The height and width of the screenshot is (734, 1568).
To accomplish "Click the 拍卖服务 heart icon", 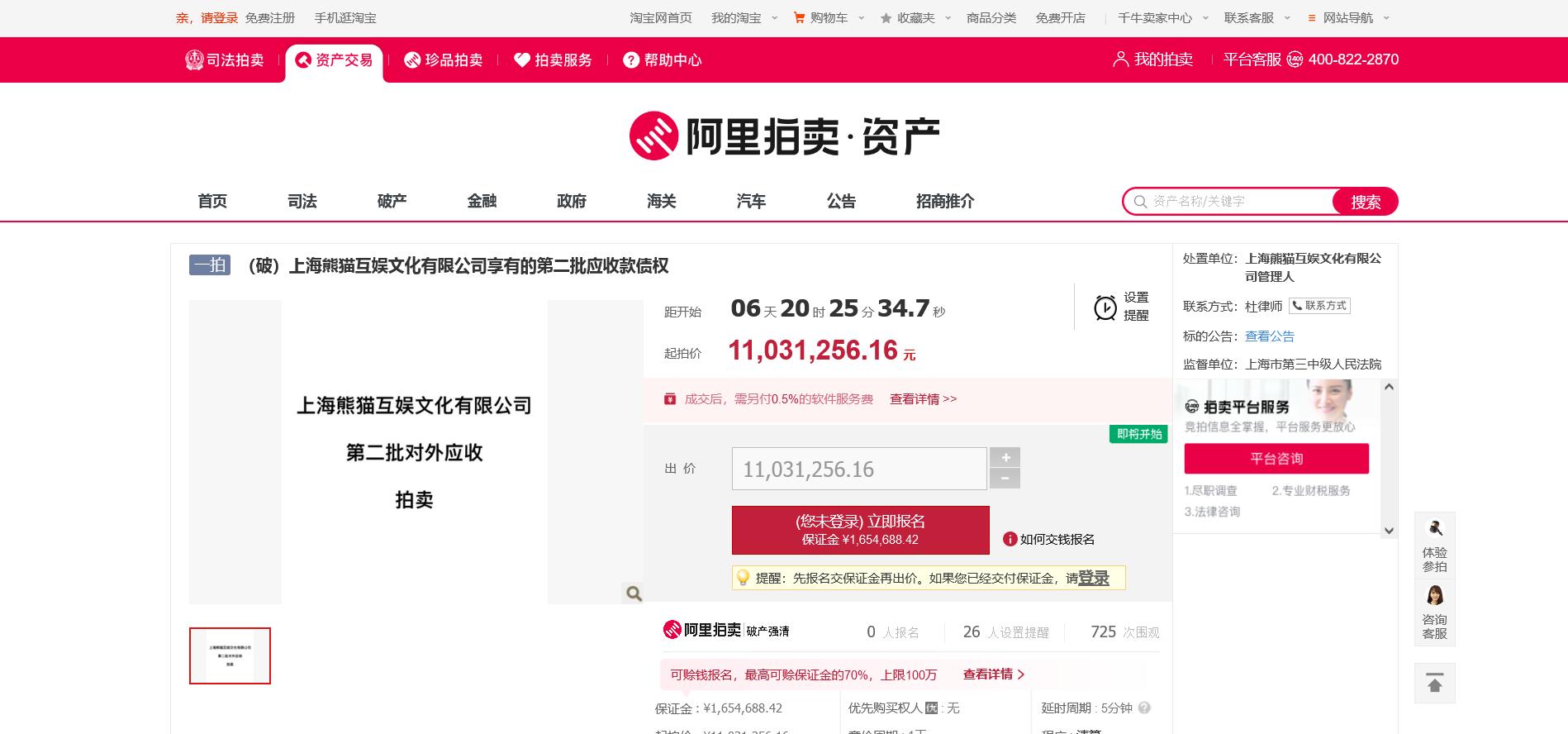I will 522,60.
